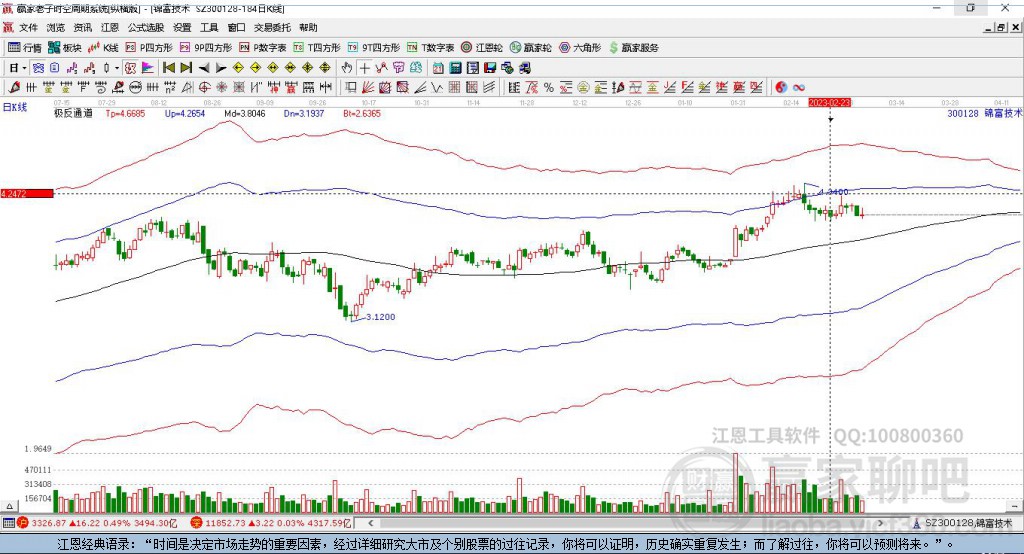The height and width of the screenshot is (554, 1024).
Task: Open the 江恩 menu
Action: 110,27
